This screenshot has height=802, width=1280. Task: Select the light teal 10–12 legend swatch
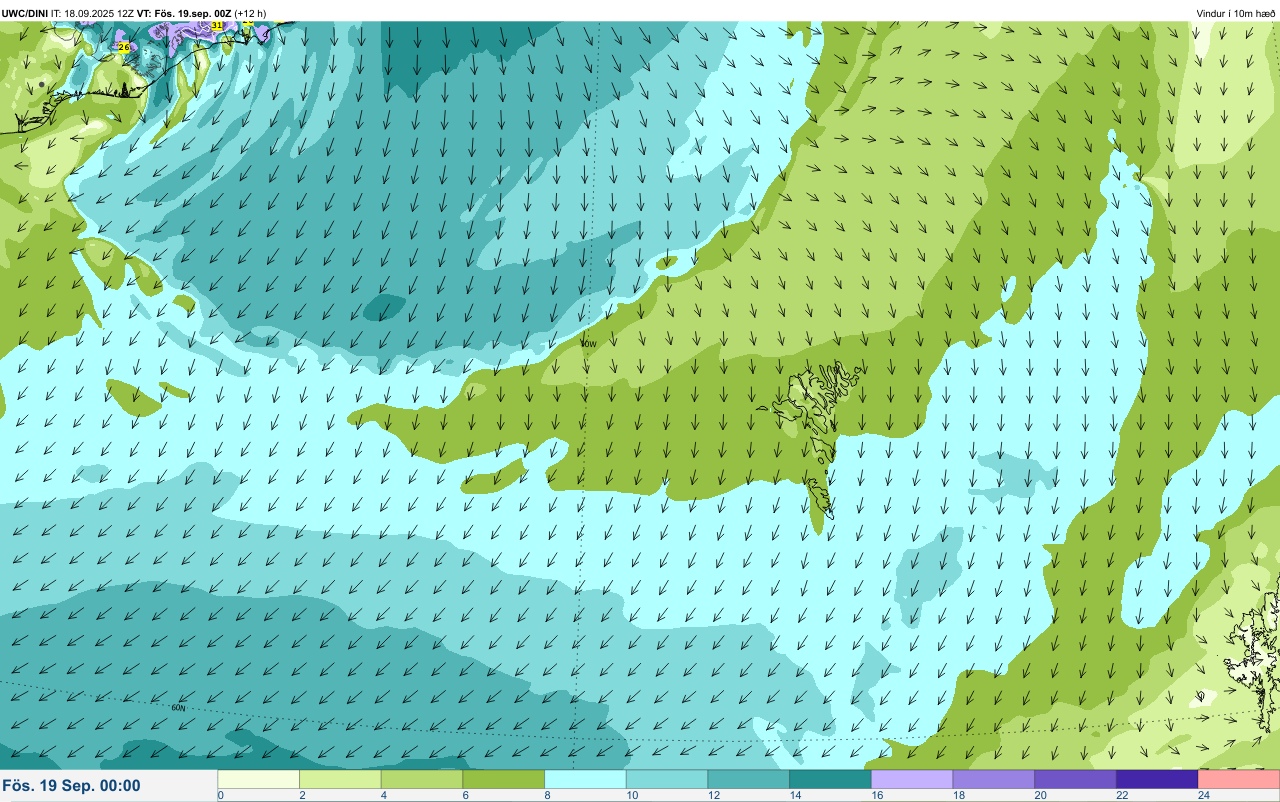click(667, 779)
